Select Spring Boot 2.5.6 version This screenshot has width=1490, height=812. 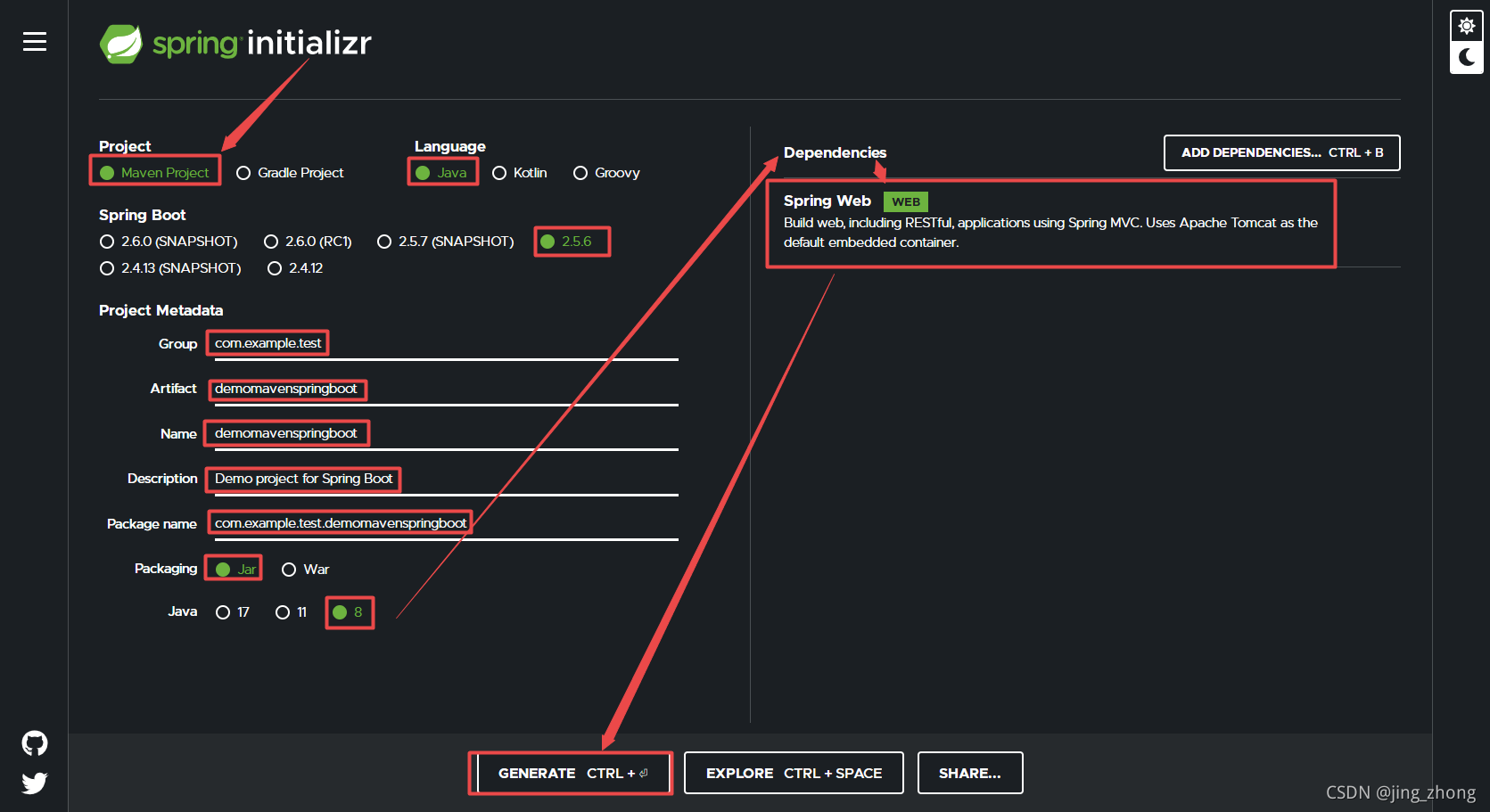coord(566,242)
